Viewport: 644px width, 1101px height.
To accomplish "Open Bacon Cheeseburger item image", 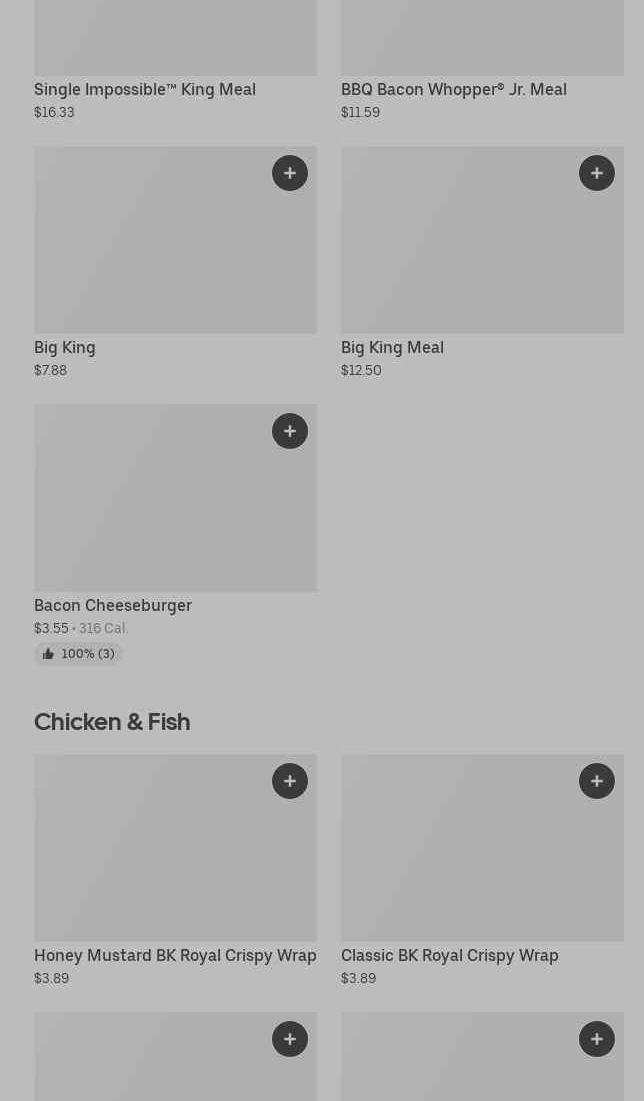I will (176, 498).
